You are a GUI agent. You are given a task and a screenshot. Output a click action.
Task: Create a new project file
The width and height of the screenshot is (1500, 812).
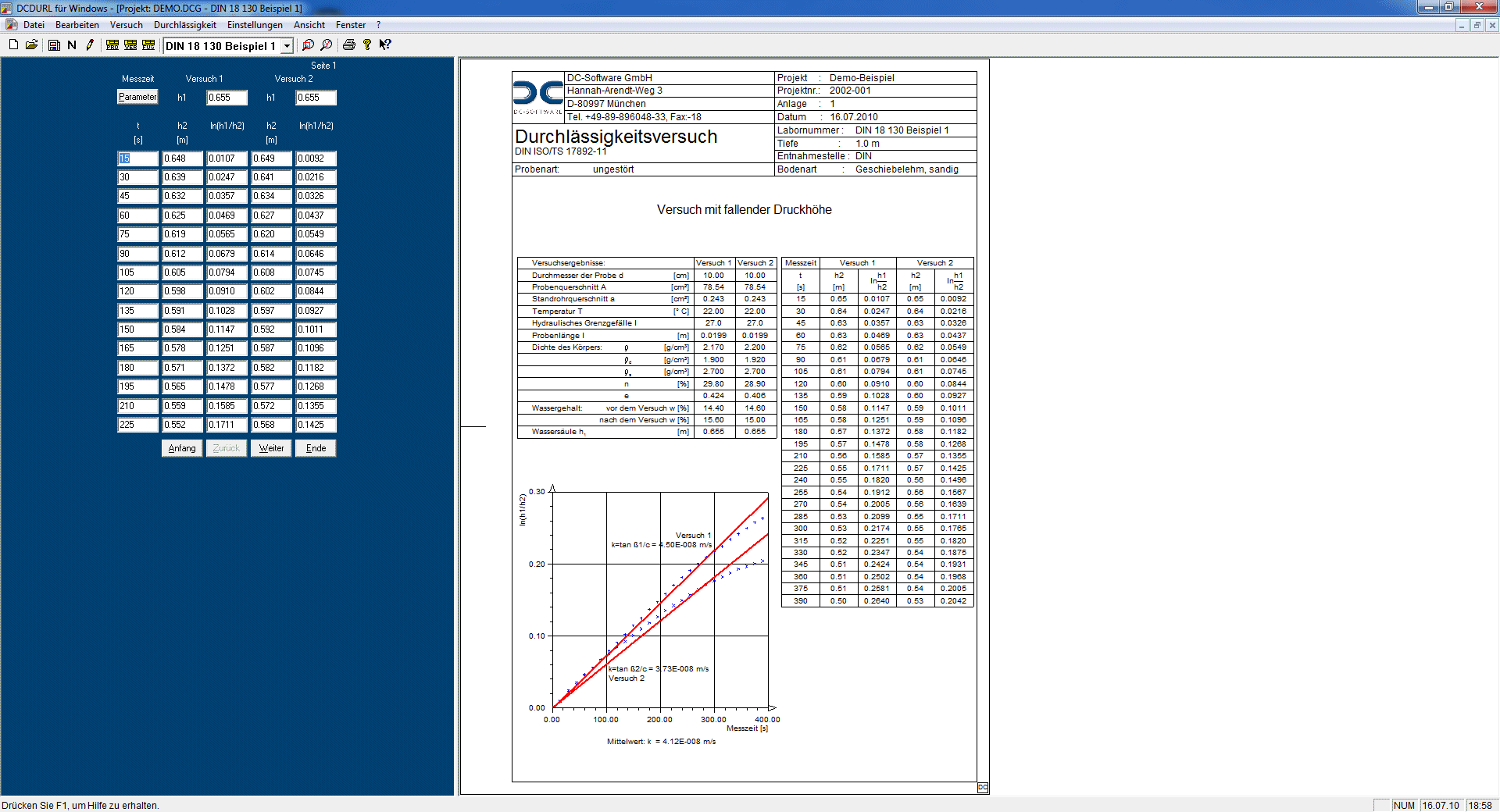(x=13, y=45)
